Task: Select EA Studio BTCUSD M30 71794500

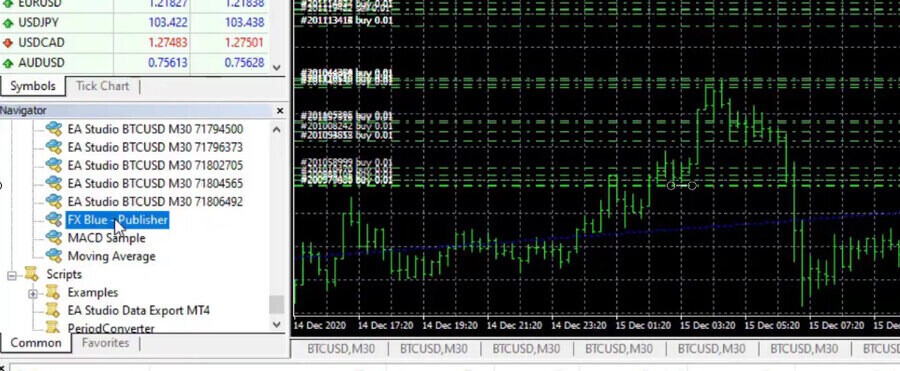Action: 155,129
